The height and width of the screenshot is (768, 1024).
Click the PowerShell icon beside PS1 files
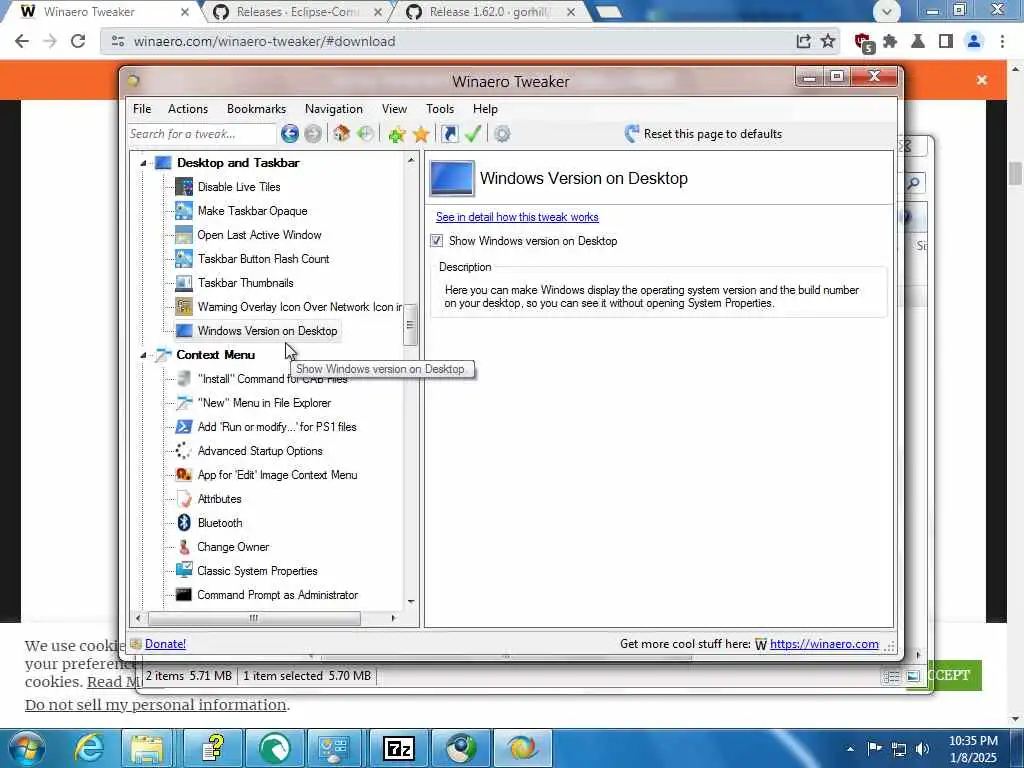pyautogui.click(x=184, y=427)
